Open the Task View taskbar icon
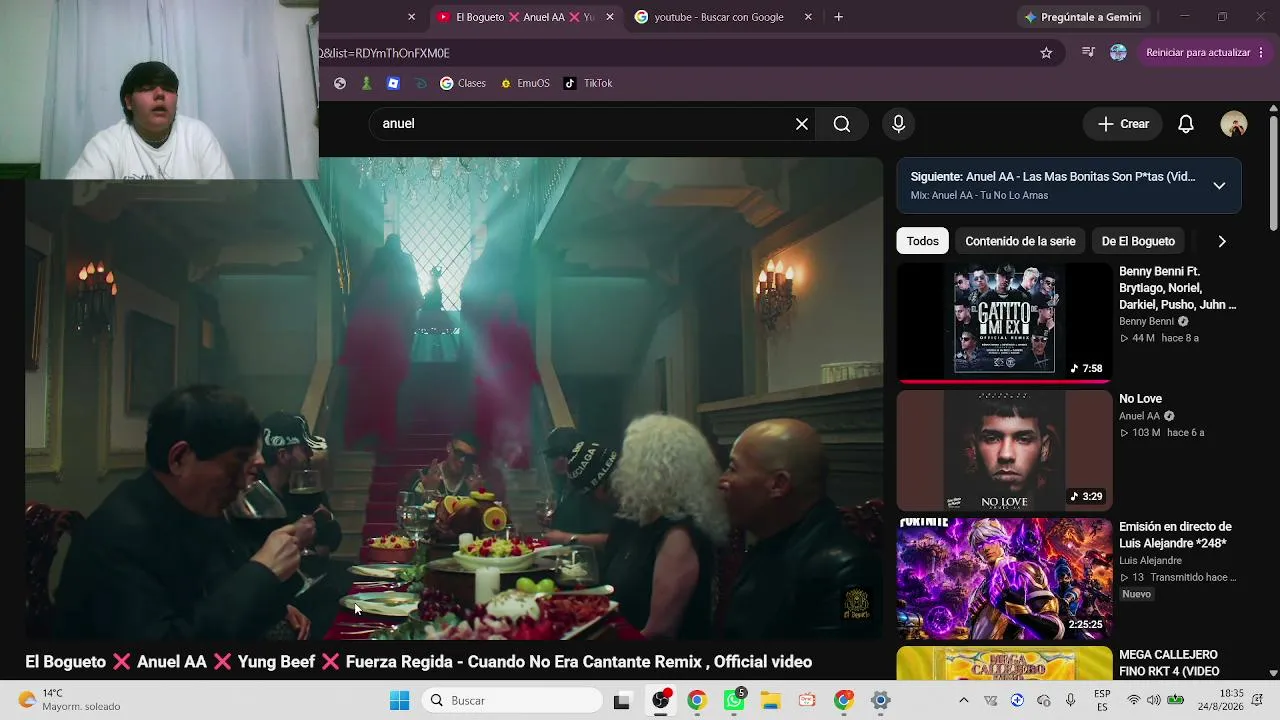 pos(622,700)
